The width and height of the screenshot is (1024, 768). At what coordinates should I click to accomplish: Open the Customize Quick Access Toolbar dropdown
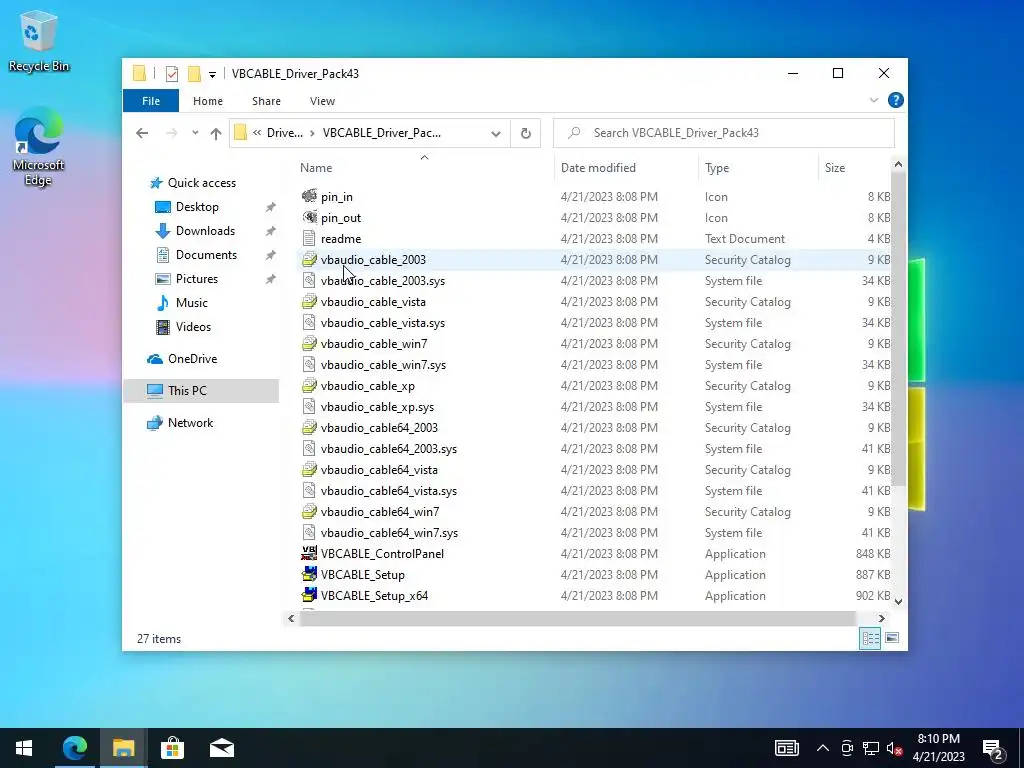pyautogui.click(x=212, y=74)
